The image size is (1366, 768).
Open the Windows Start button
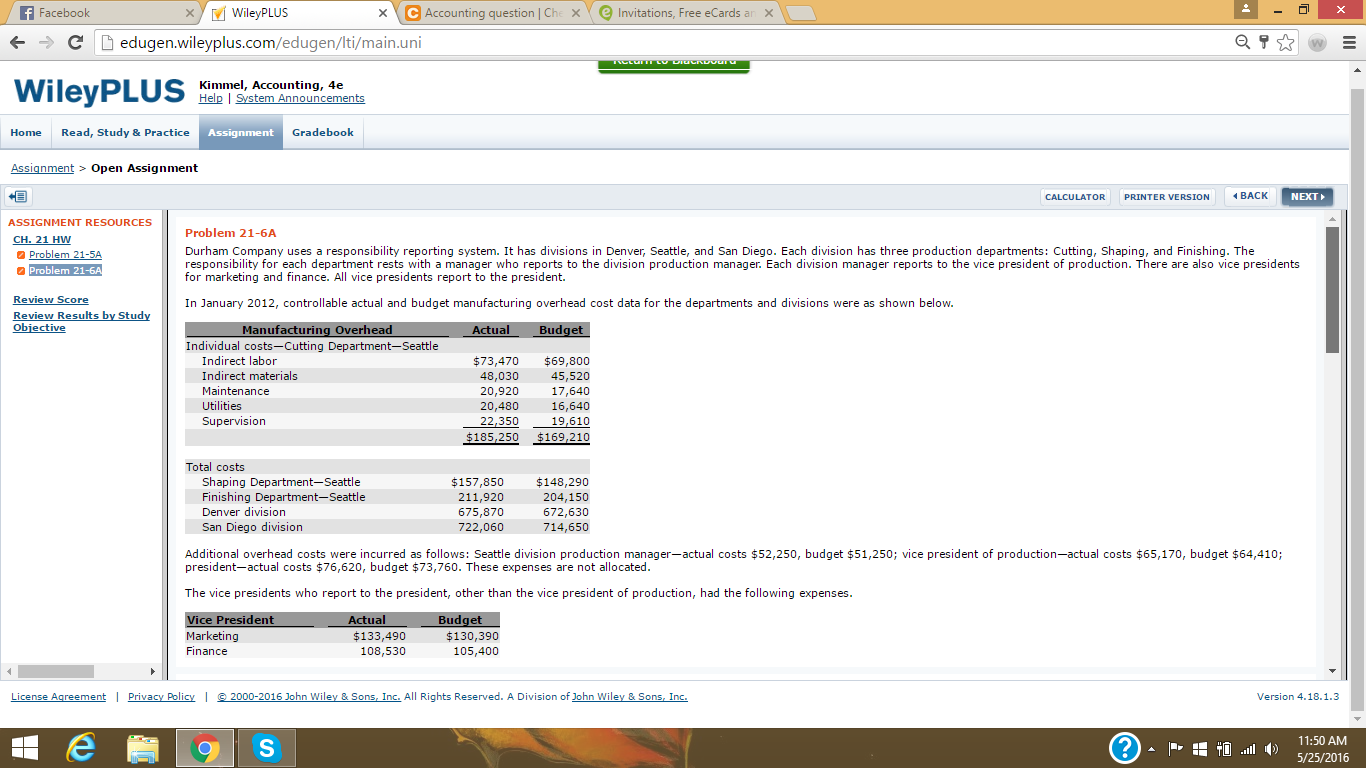[25, 747]
